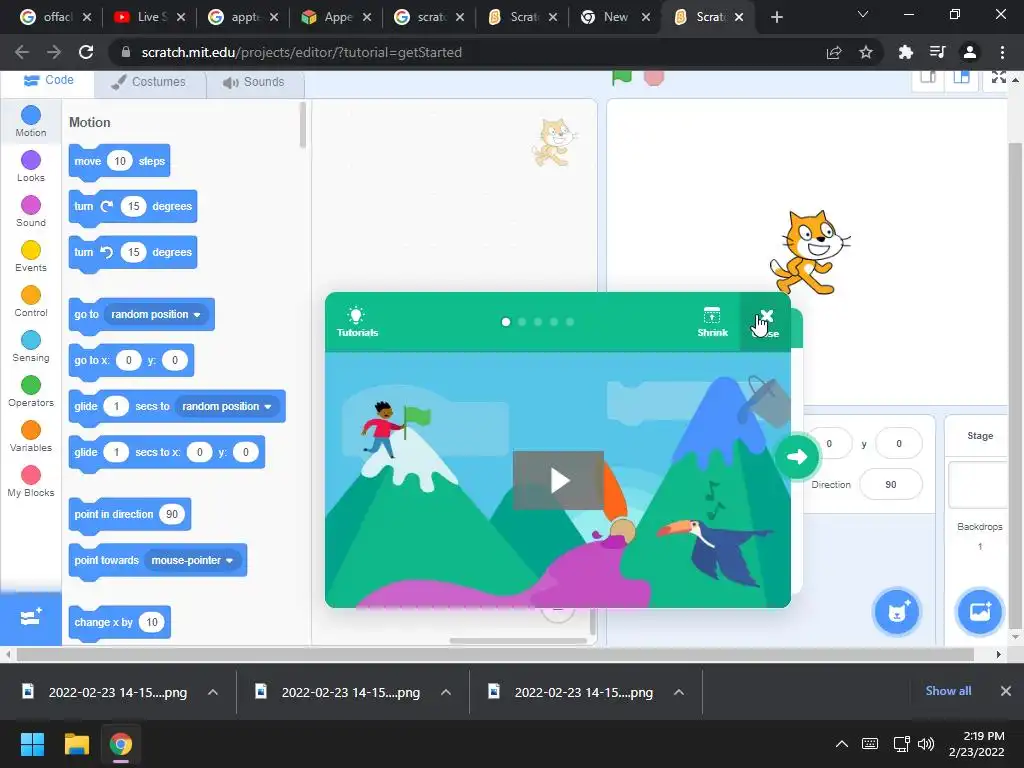Image resolution: width=1024 pixels, height=768 pixels.
Task: Open volume control in system tray
Action: pyautogui.click(x=926, y=744)
